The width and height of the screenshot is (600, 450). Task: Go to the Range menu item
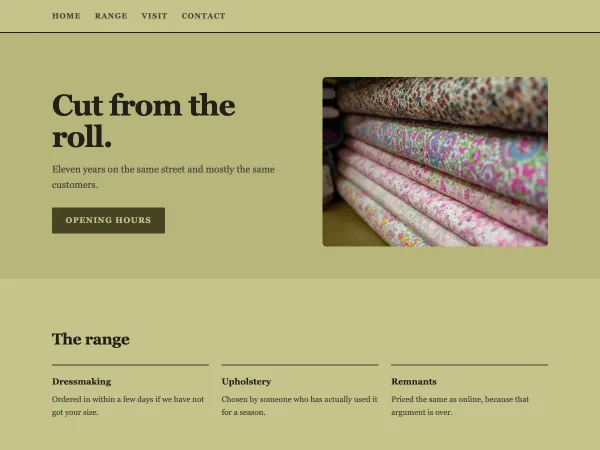tap(111, 16)
